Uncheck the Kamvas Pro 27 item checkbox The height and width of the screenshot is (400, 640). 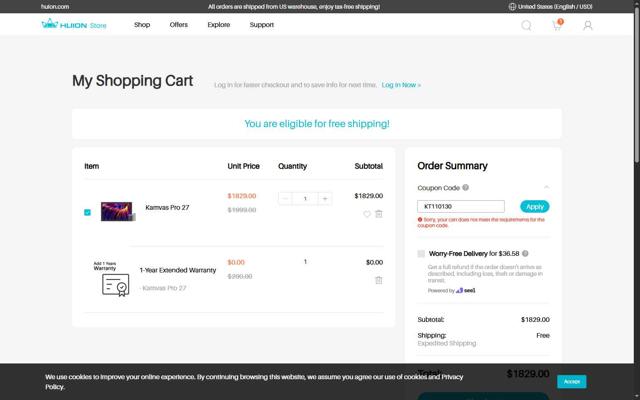(x=87, y=212)
